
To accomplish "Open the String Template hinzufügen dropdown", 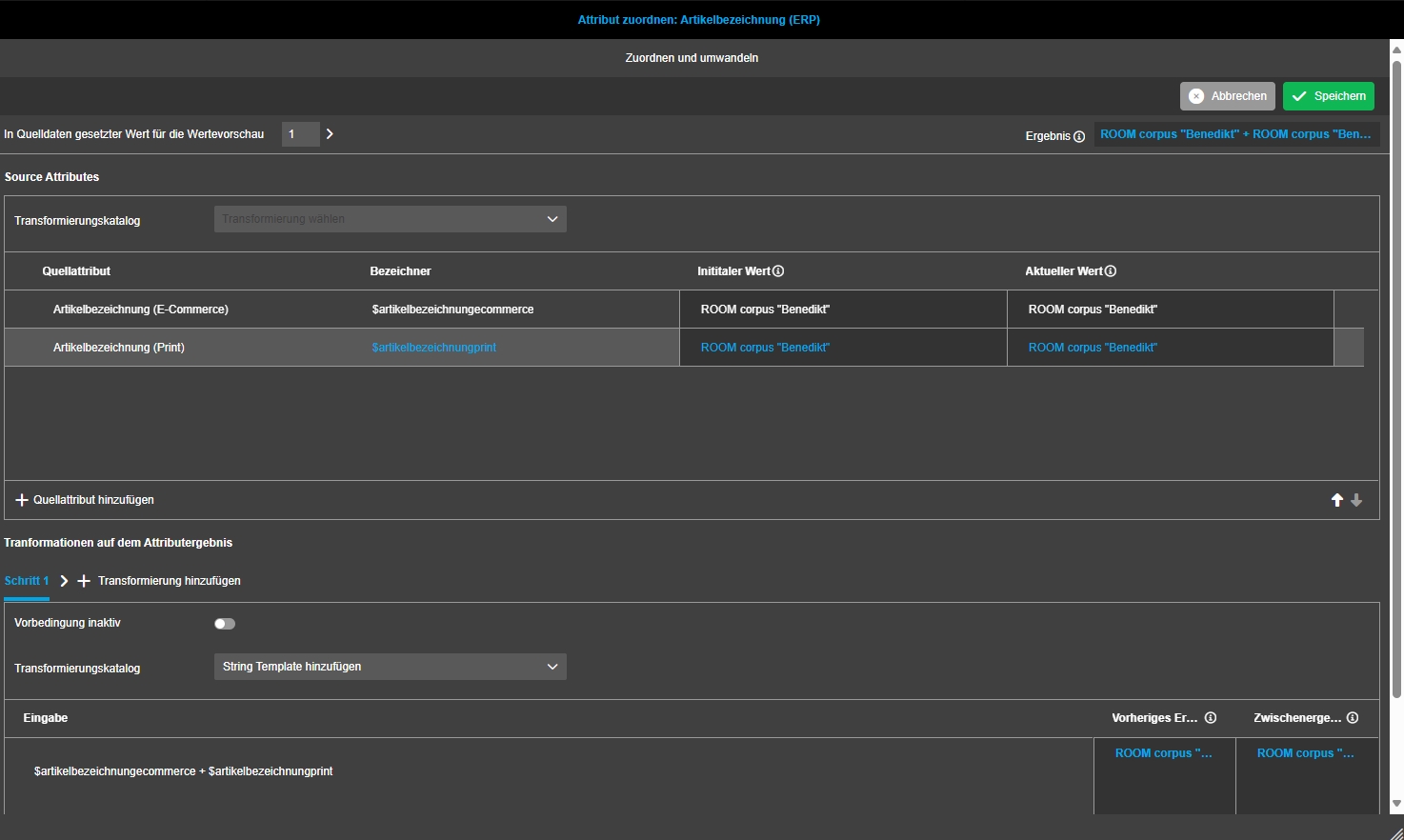I will tap(390, 667).
